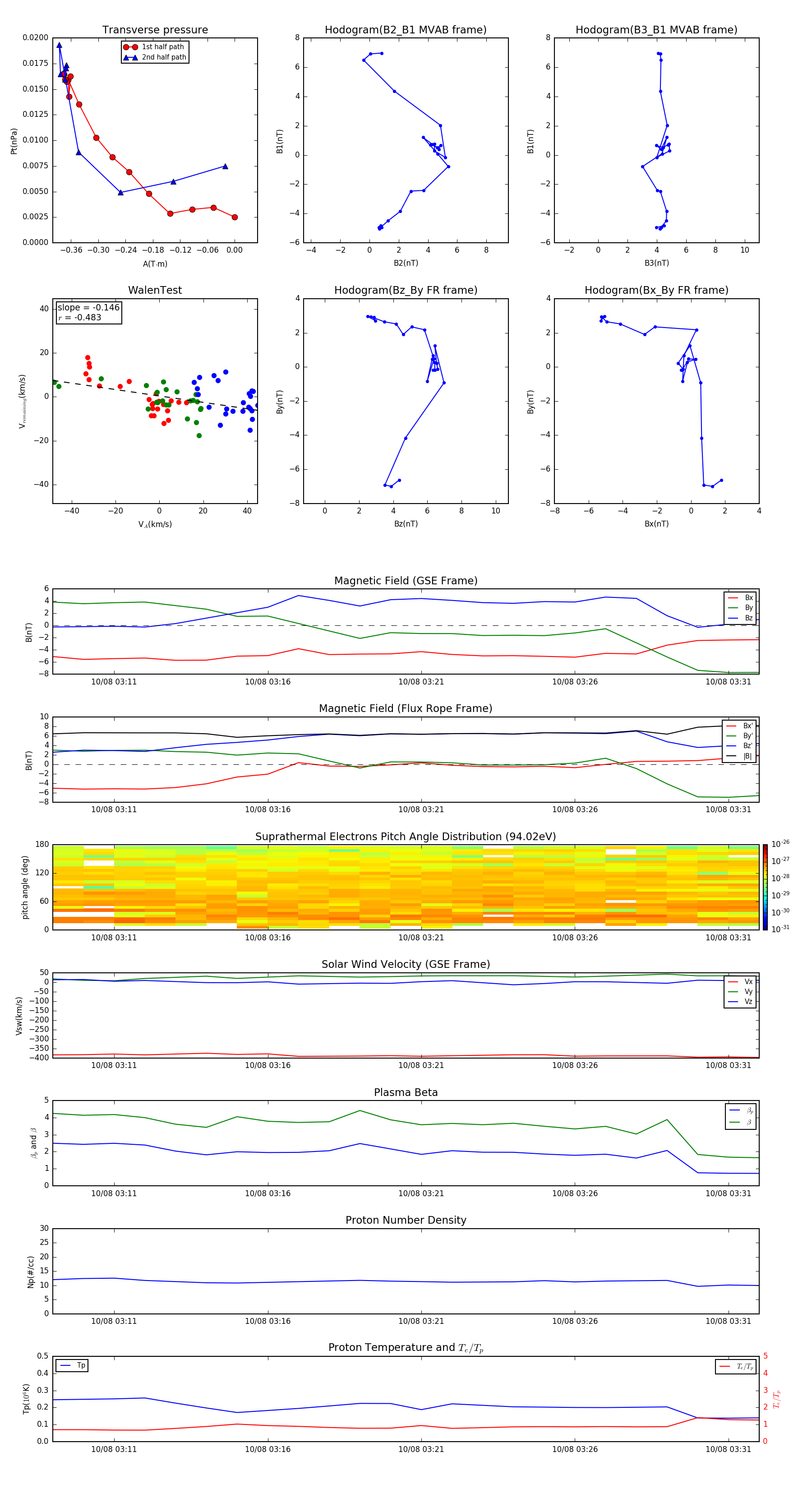Select the colorbar label 10^-26
Image resolution: width=812 pixels, height=1489 pixels.
pyautogui.click(x=780, y=844)
